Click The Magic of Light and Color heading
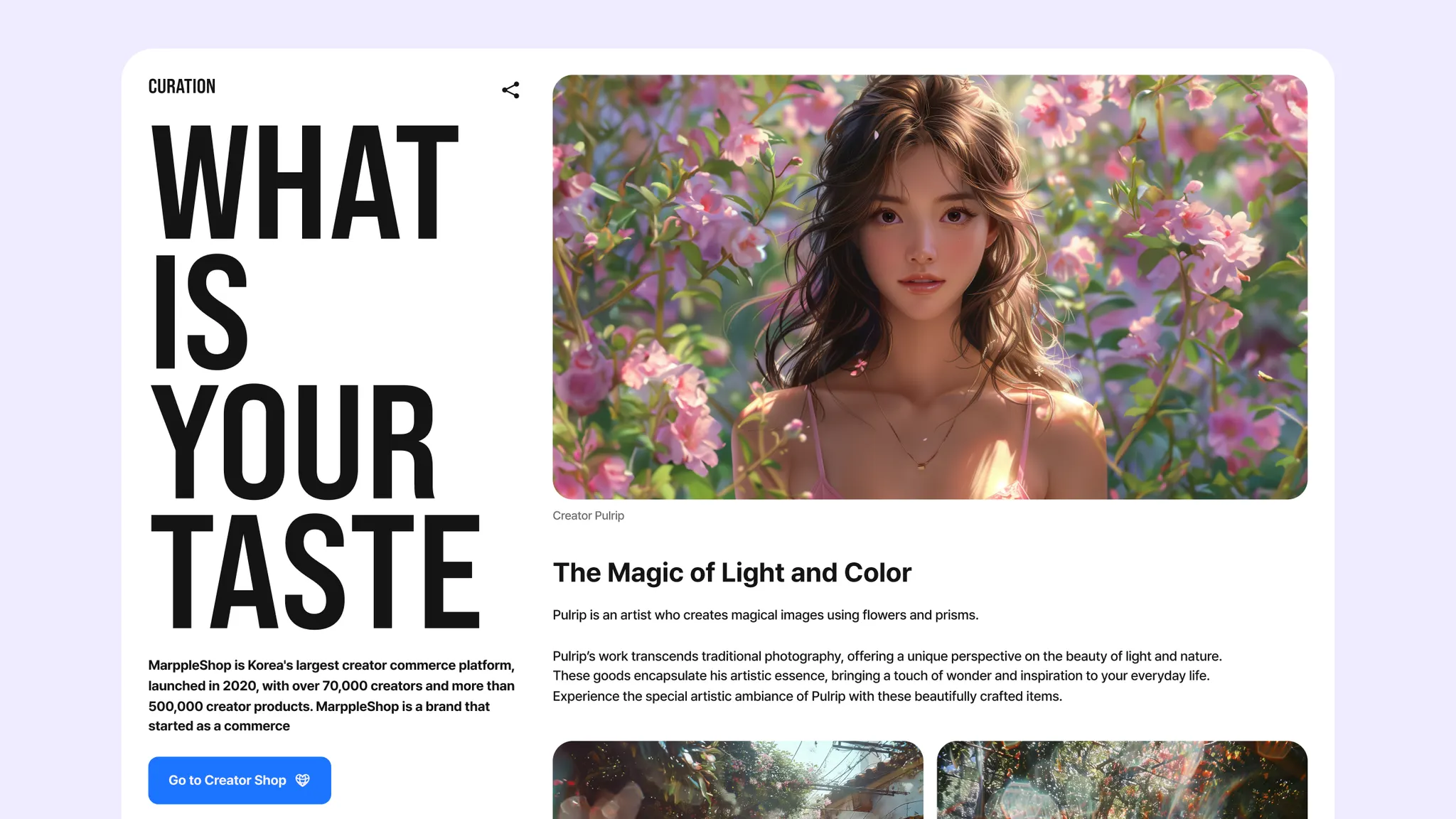 click(732, 572)
